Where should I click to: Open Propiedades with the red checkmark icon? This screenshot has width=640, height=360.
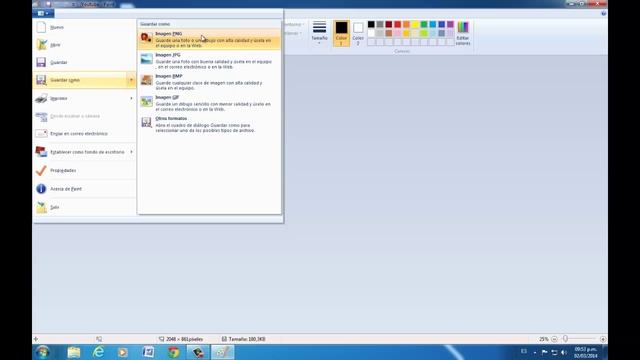[84, 170]
